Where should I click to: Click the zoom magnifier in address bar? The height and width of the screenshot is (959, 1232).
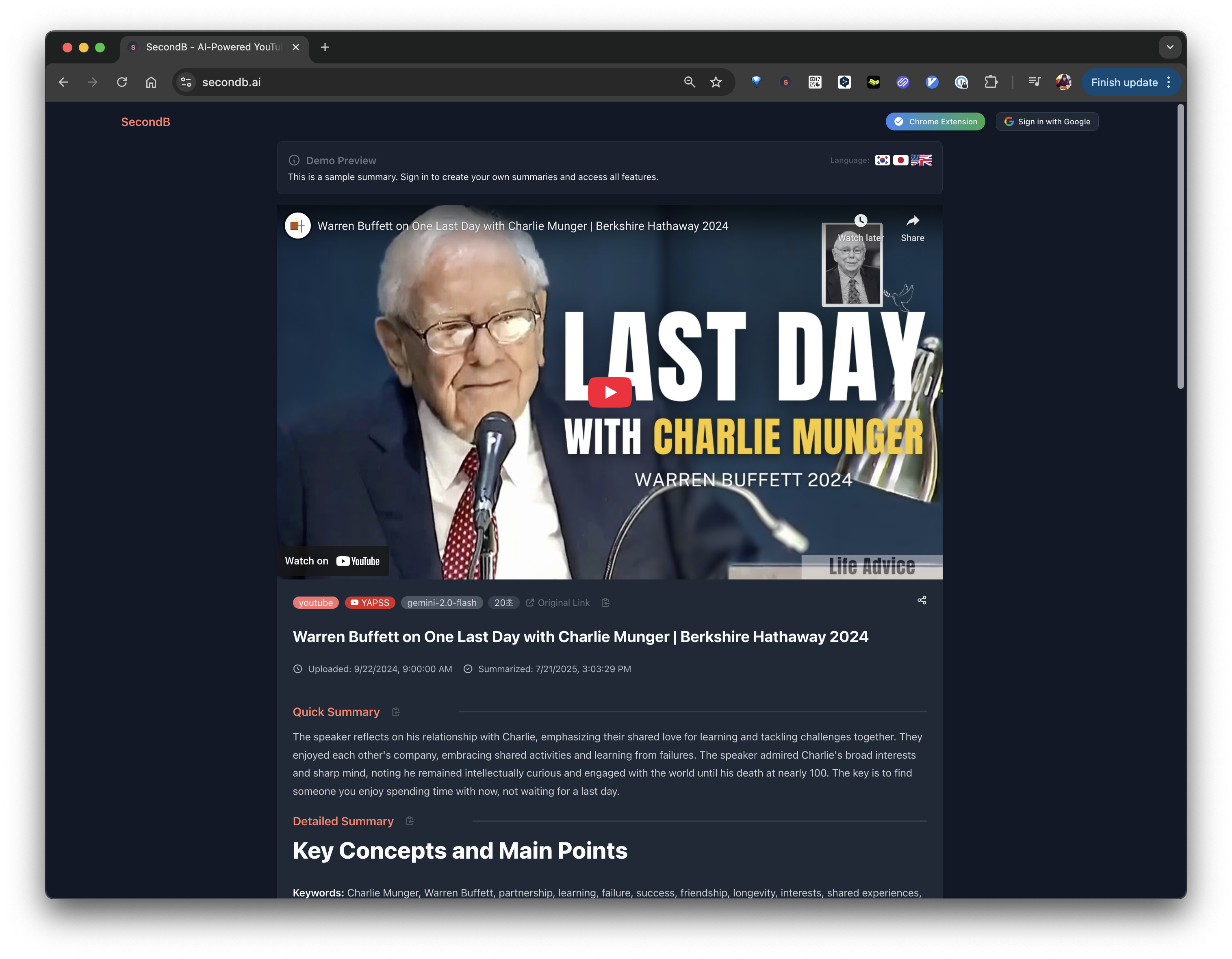(x=689, y=82)
